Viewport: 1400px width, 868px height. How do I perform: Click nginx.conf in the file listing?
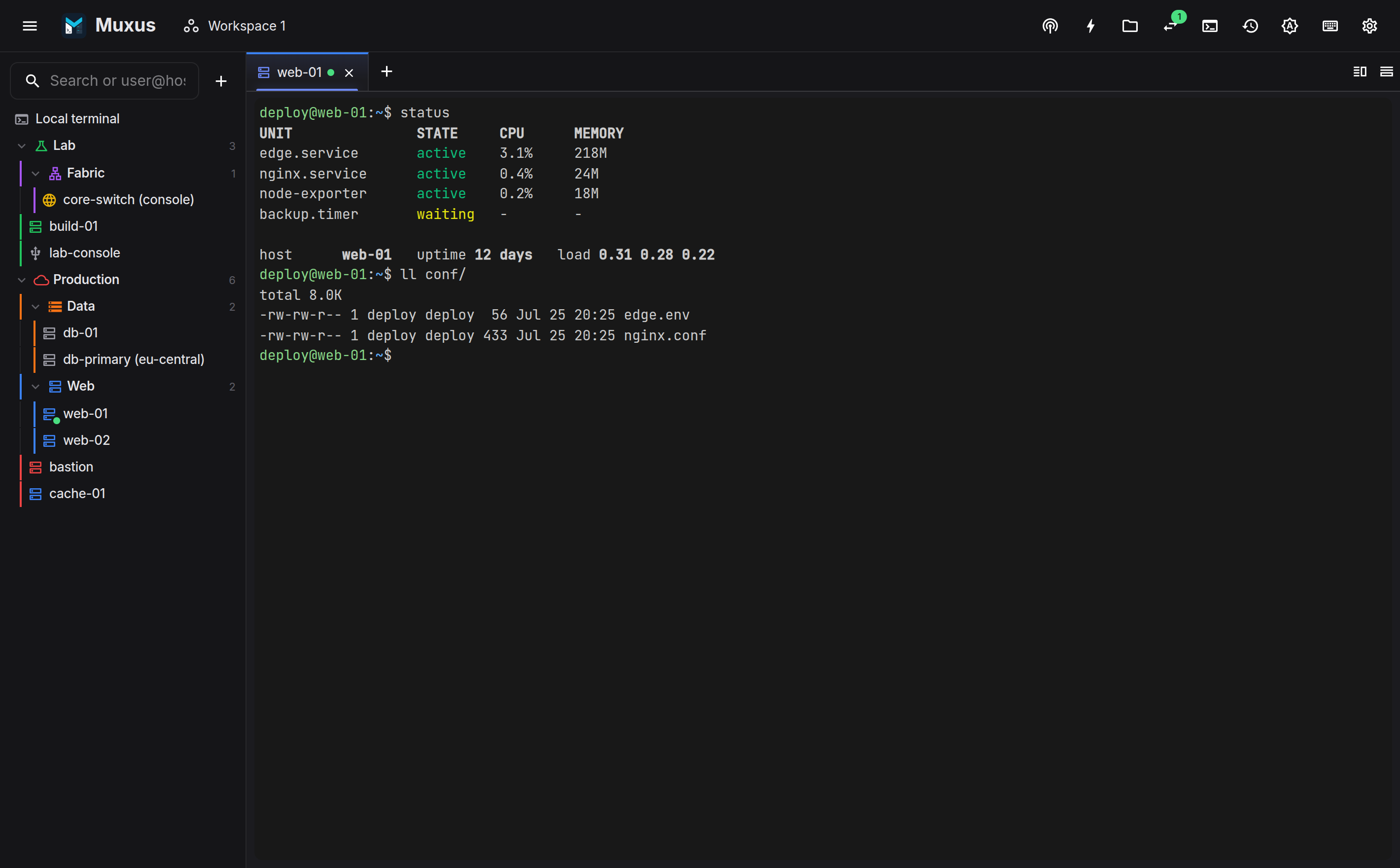[665, 335]
